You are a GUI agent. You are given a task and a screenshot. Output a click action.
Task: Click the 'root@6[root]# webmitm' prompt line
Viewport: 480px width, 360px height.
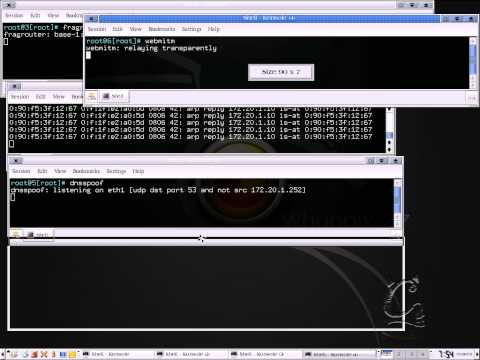(131, 41)
